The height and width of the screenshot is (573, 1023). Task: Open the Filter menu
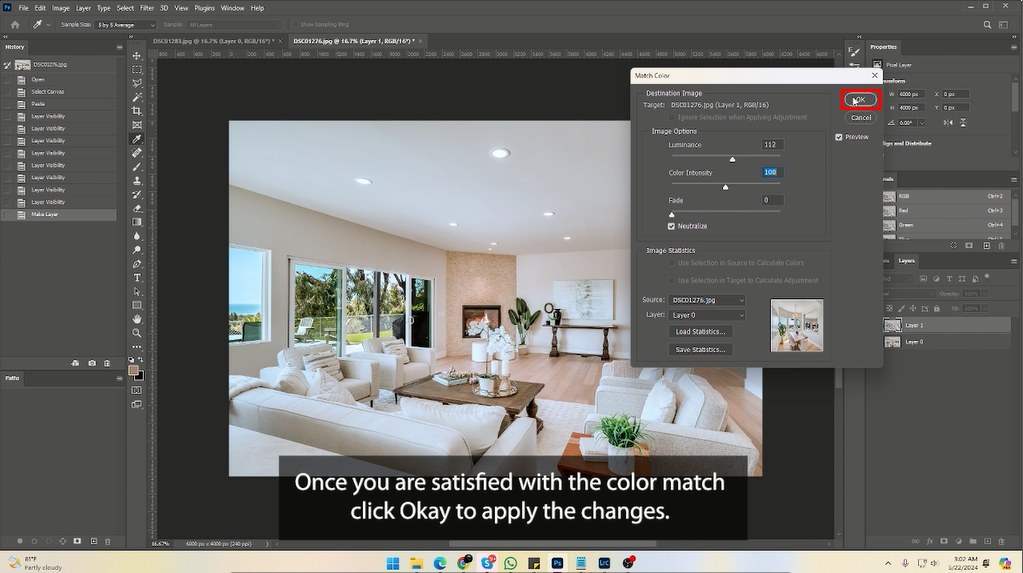[x=147, y=8]
